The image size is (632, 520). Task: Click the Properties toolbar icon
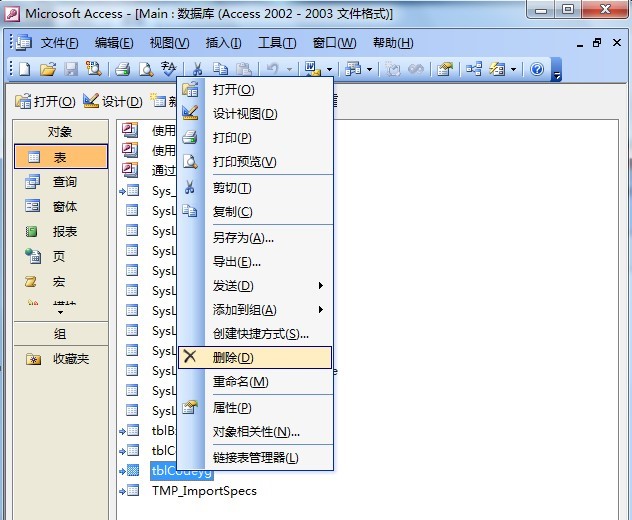tap(445, 69)
